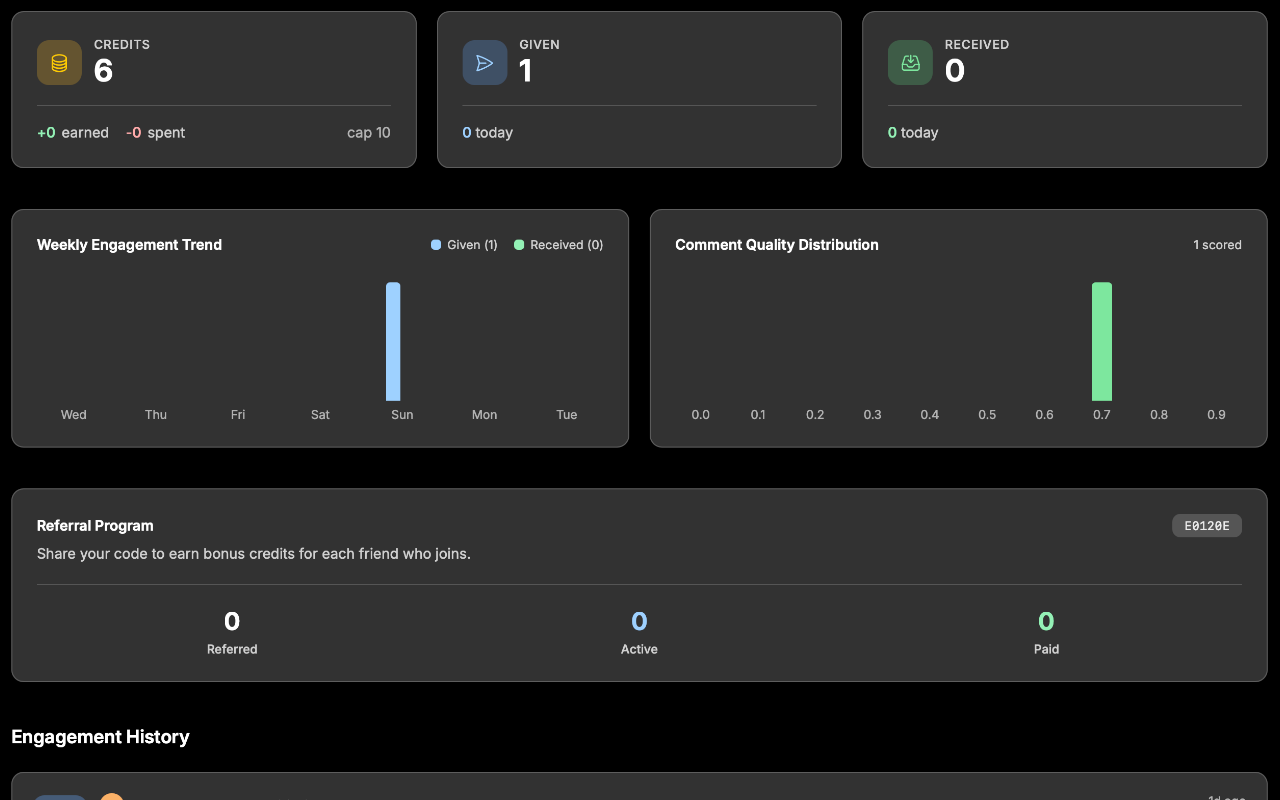1280x800 pixels.
Task: Click the Engagement History section header
Action: pos(100,737)
